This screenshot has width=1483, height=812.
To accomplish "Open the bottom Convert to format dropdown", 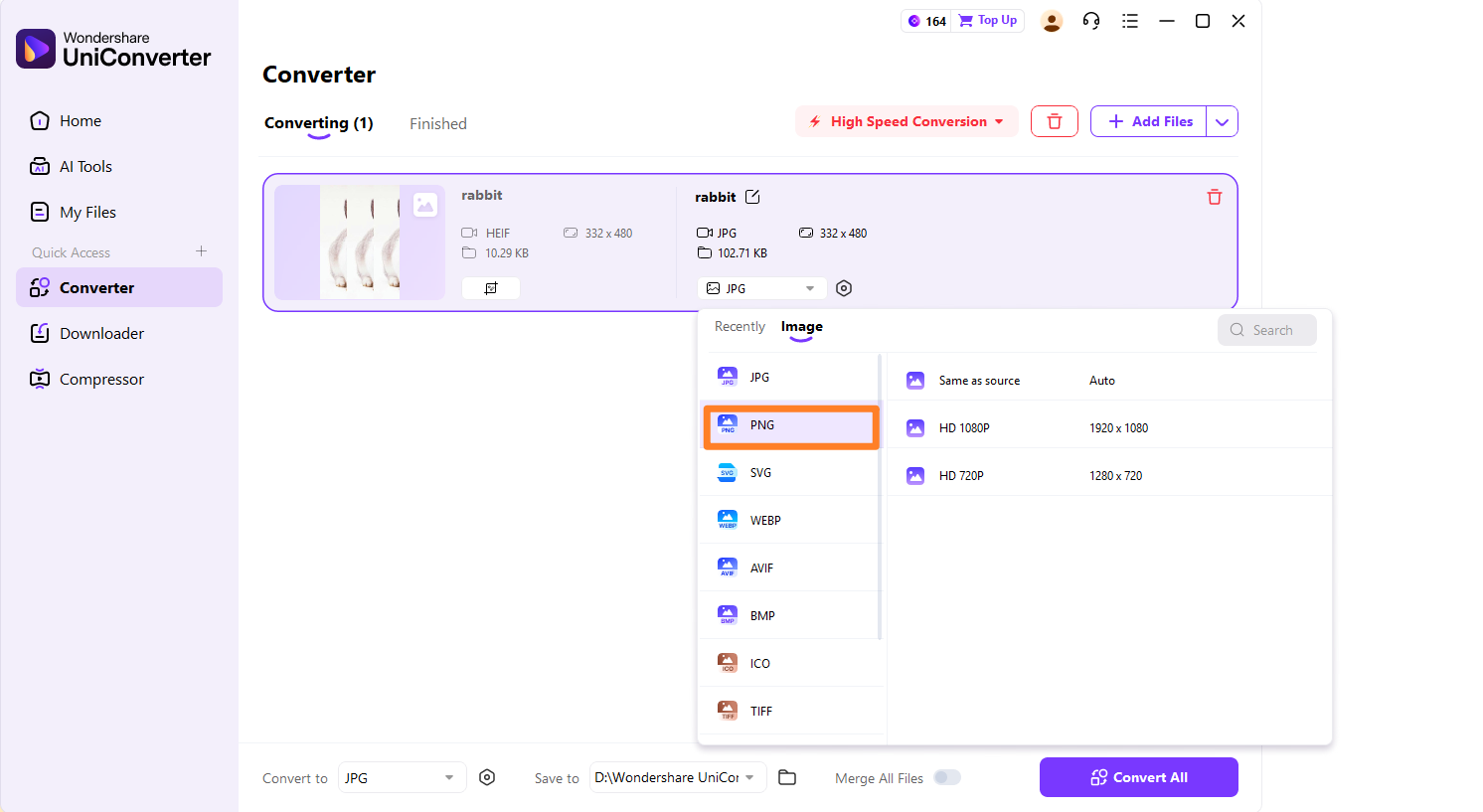I will 402,777.
